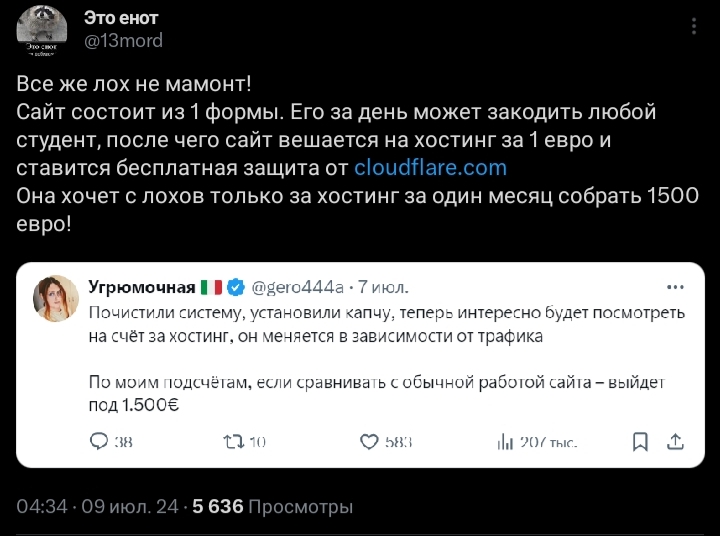Screen dimensions: 720x536
Task: Open the @13mord handle
Action: pyautogui.click(x=123, y=41)
